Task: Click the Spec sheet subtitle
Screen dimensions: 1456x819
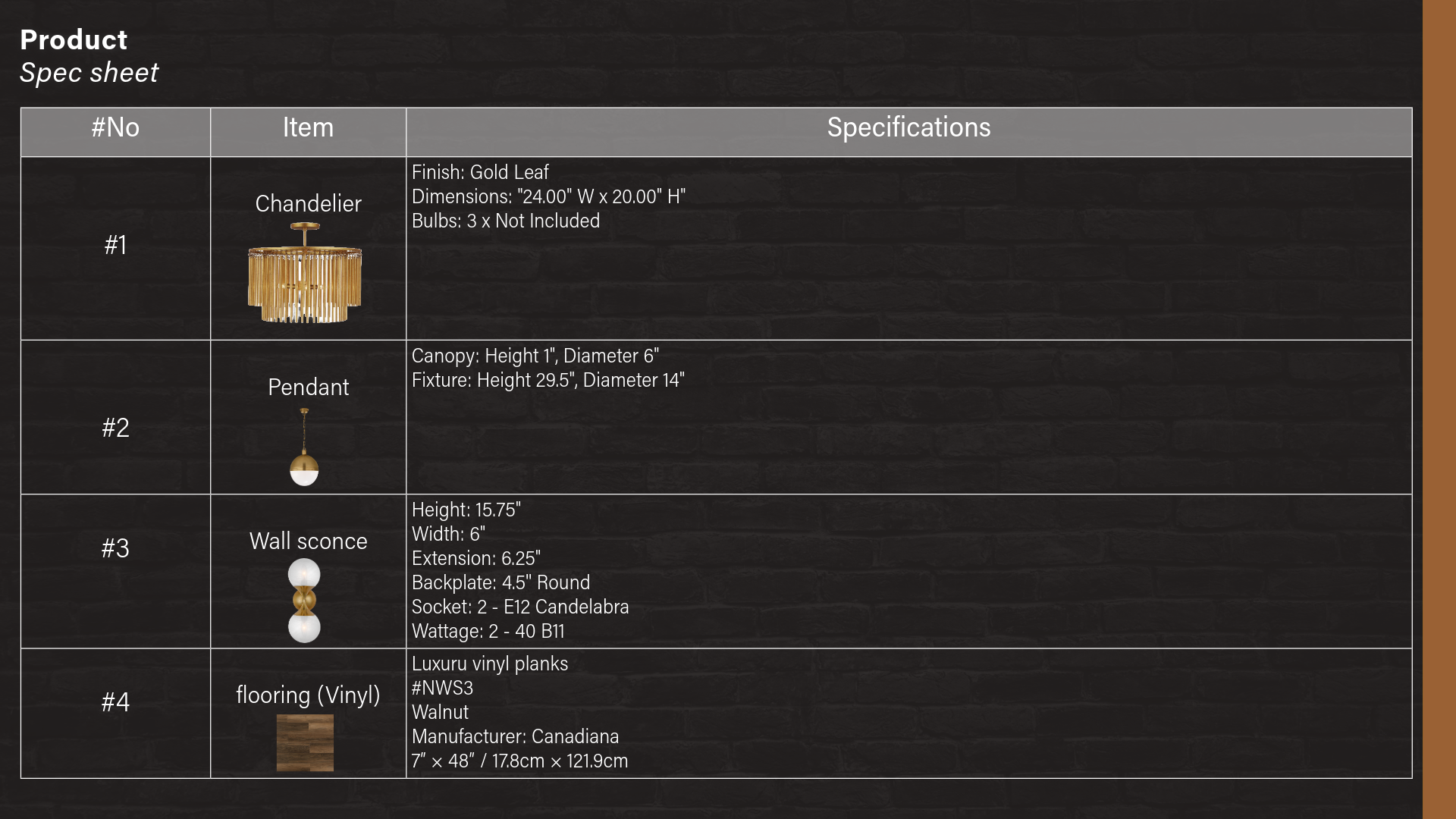Action: click(89, 73)
